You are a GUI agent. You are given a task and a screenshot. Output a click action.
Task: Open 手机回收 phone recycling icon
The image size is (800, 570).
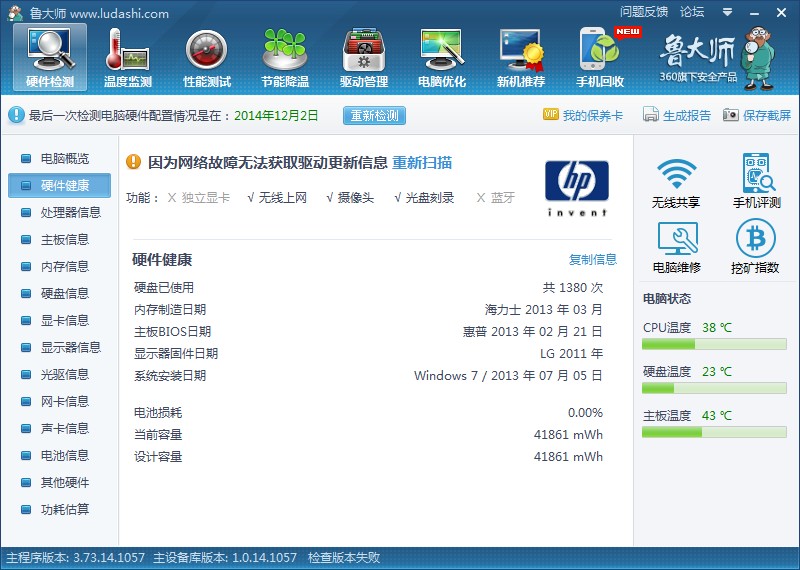[x=600, y=57]
